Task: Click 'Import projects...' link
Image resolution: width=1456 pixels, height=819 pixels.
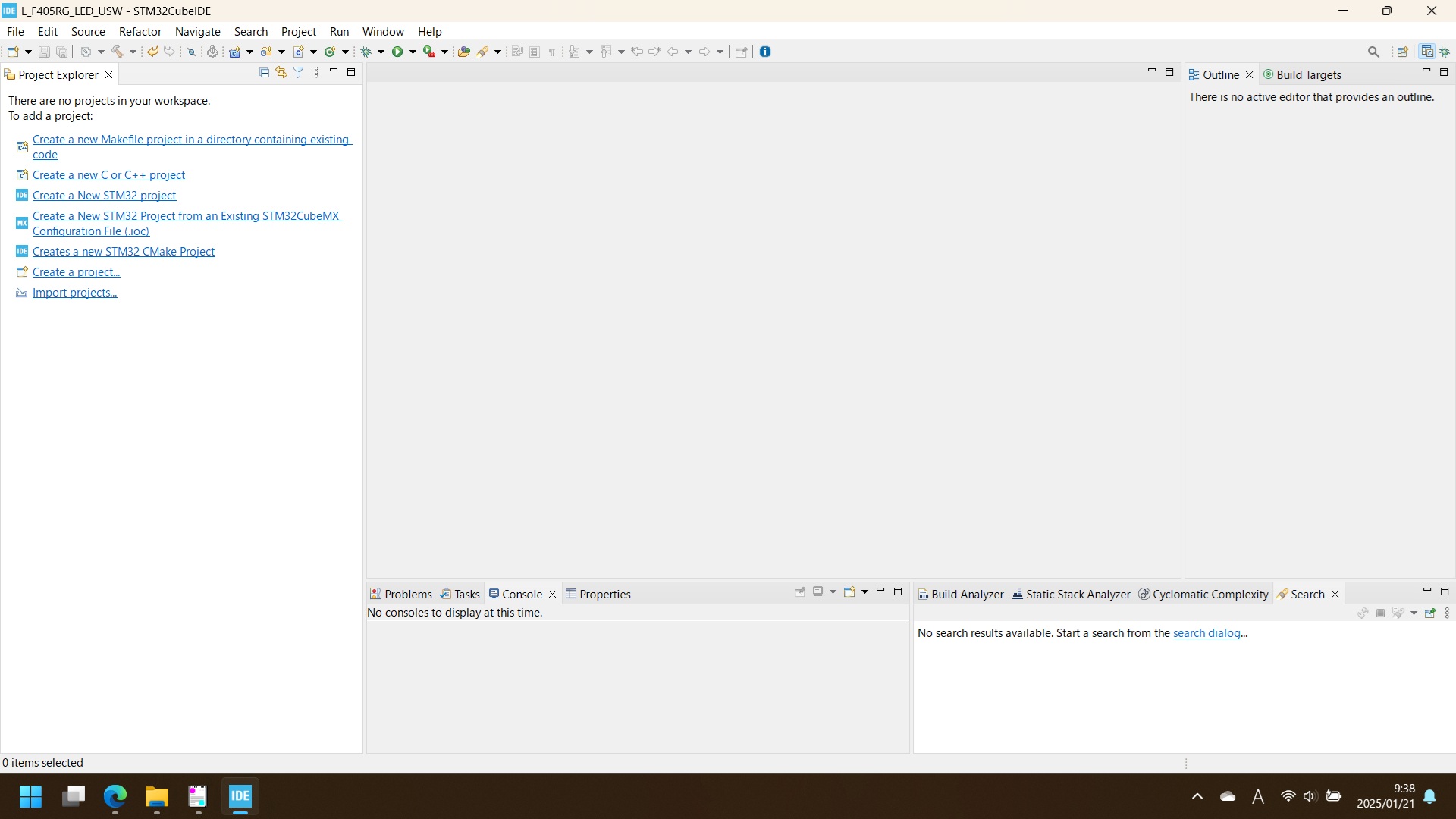Action: click(74, 292)
